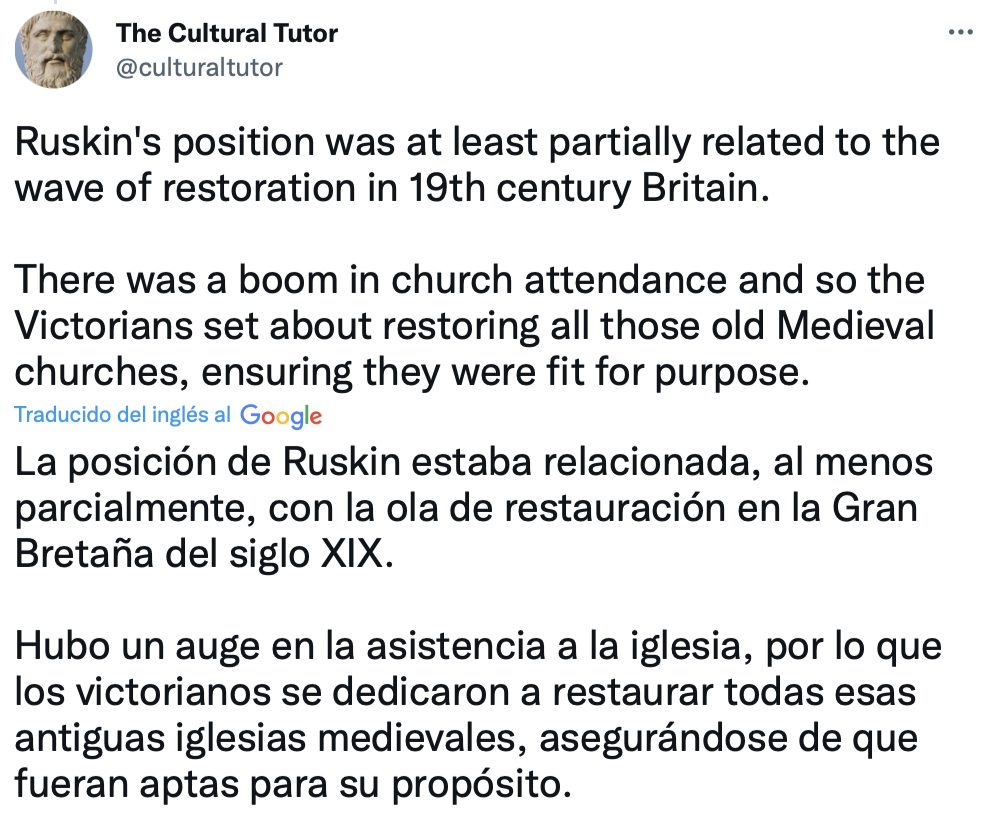Click the line starting 'There was a boom'

[469, 281]
